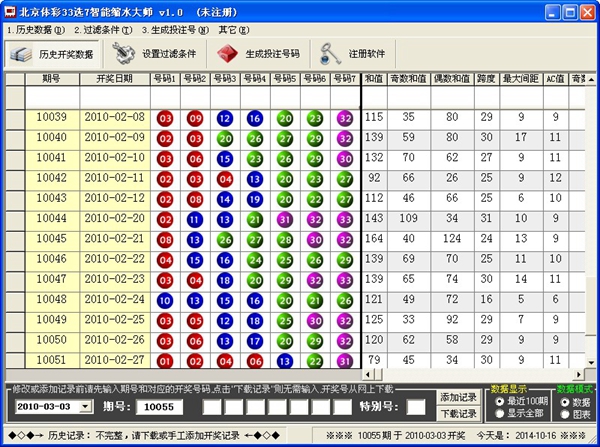Close the 智能缩水大师 window
Image resolution: width=600 pixels, height=447 pixels.
[588, 13]
